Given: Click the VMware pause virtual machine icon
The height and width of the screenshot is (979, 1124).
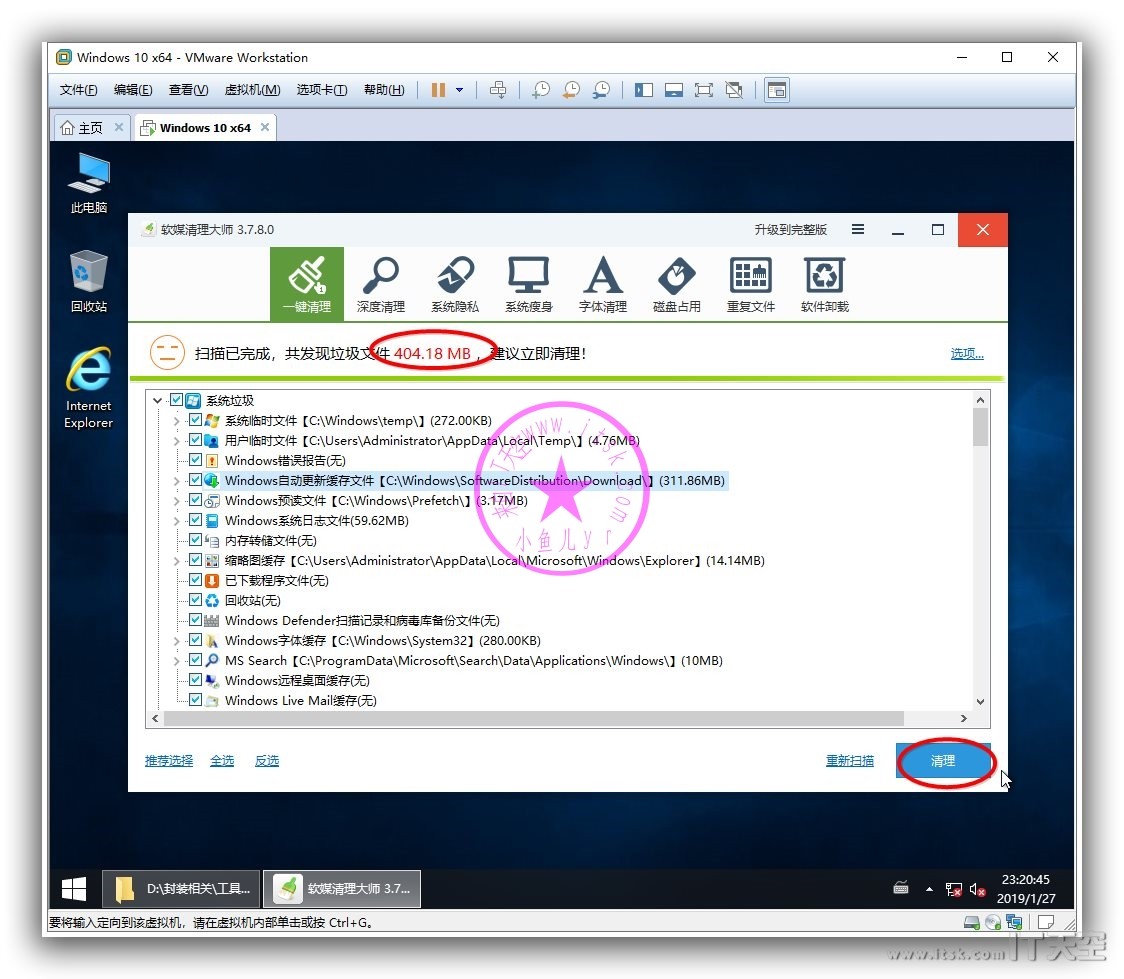Looking at the screenshot, I should pos(438,90).
